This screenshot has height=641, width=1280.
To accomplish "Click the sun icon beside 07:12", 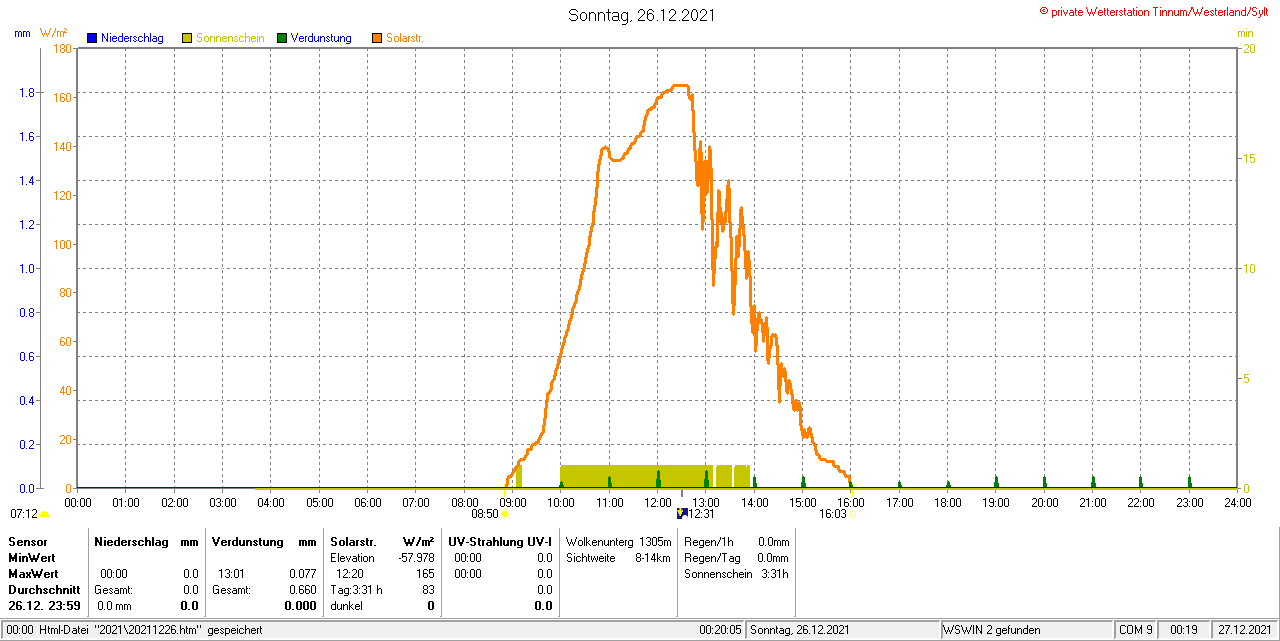I will point(45,515).
